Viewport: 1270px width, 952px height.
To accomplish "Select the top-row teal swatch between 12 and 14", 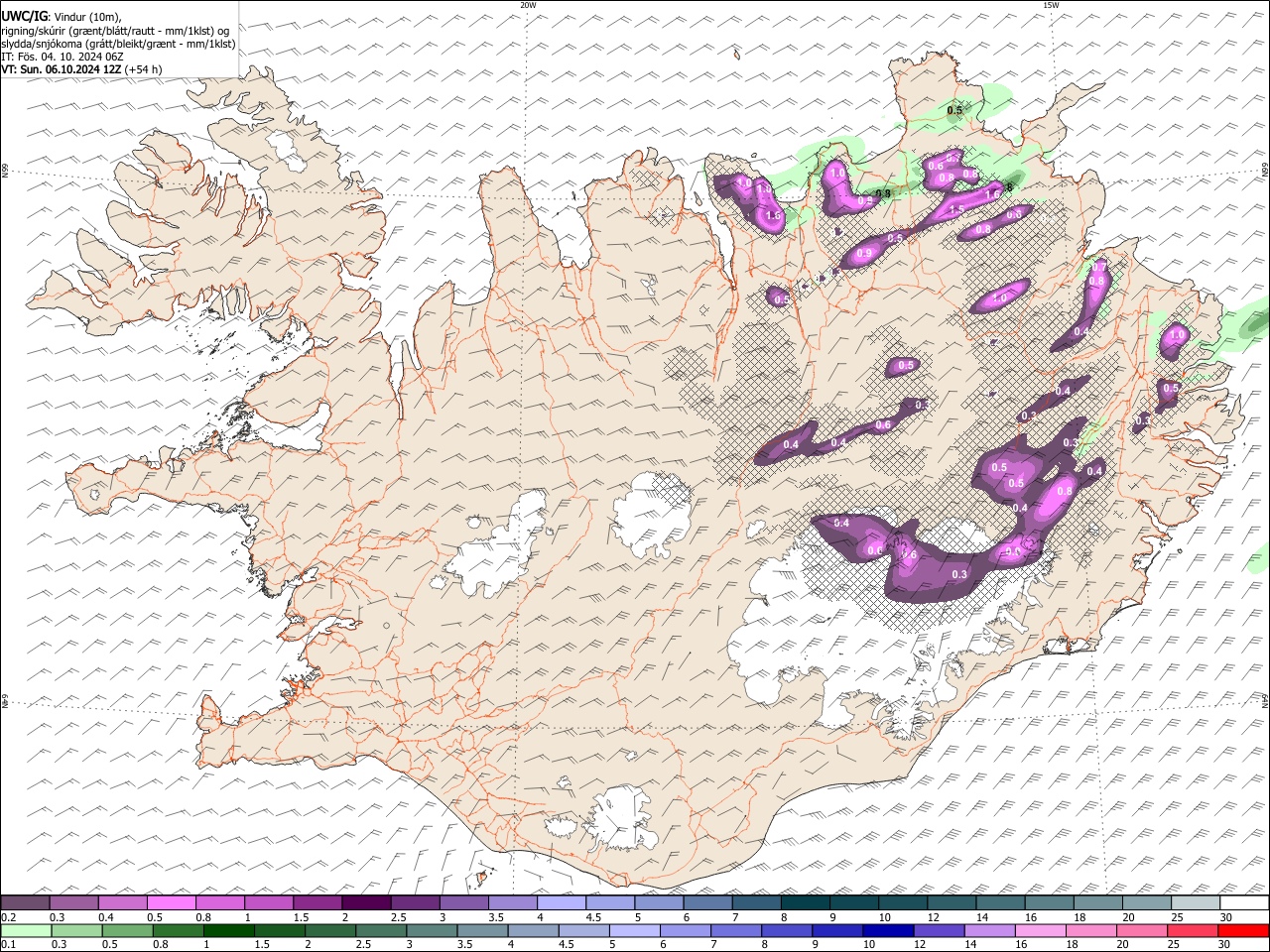I will (950, 903).
